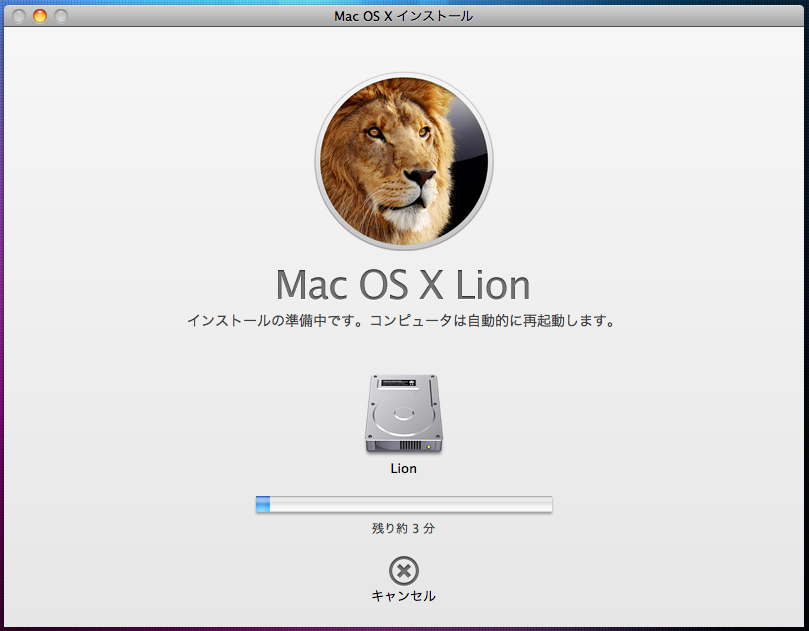The image size is (809, 631).
Task: Click the 'Mac OS X Lion' heading
Action: [x=403, y=285]
